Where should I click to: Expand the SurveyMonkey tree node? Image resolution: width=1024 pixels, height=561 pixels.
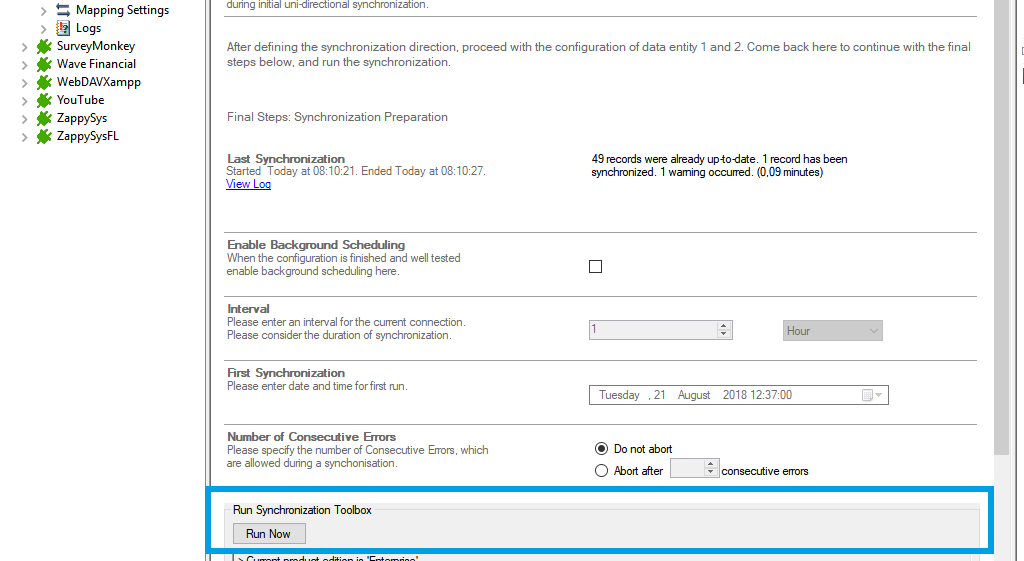pyautogui.click(x=25, y=46)
